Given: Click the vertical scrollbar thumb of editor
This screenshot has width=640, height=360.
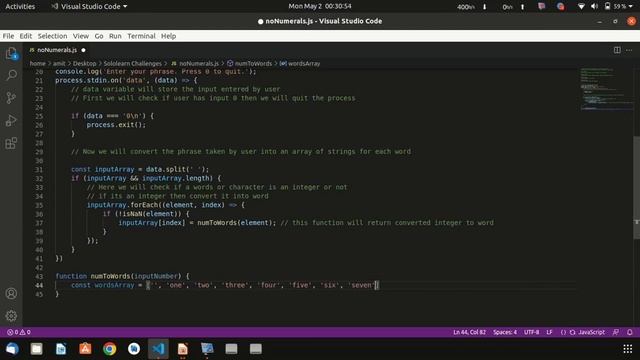Looking at the screenshot, I should tap(636, 187).
